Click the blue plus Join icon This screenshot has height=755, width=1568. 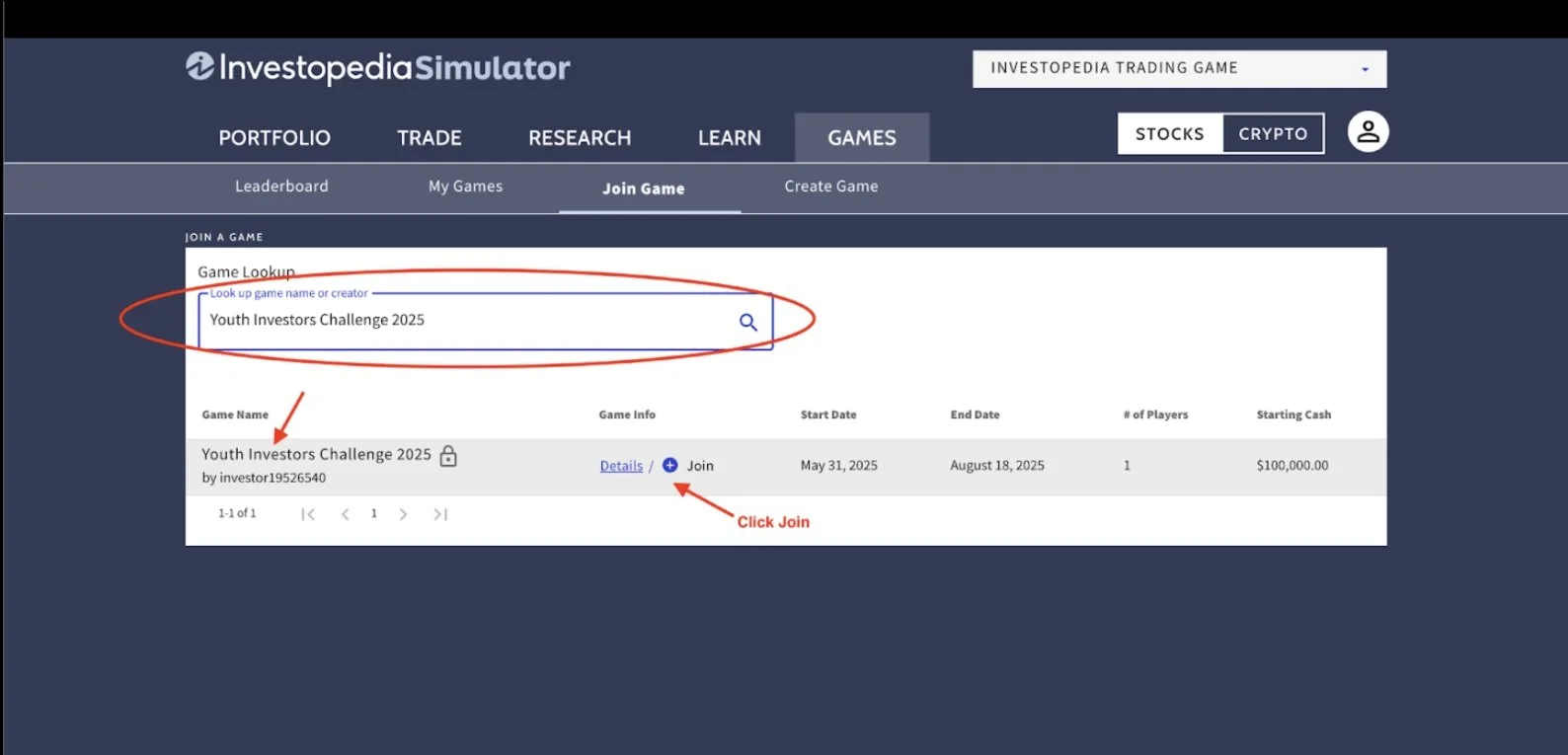[x=670, y=465]
